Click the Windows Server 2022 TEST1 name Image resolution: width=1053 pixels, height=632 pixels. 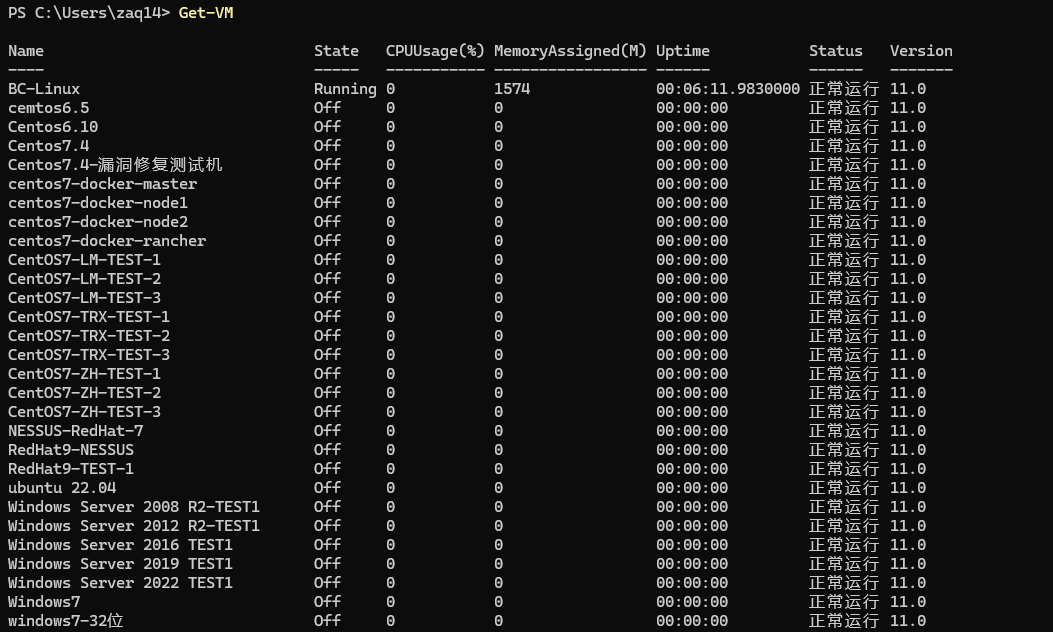120,583
